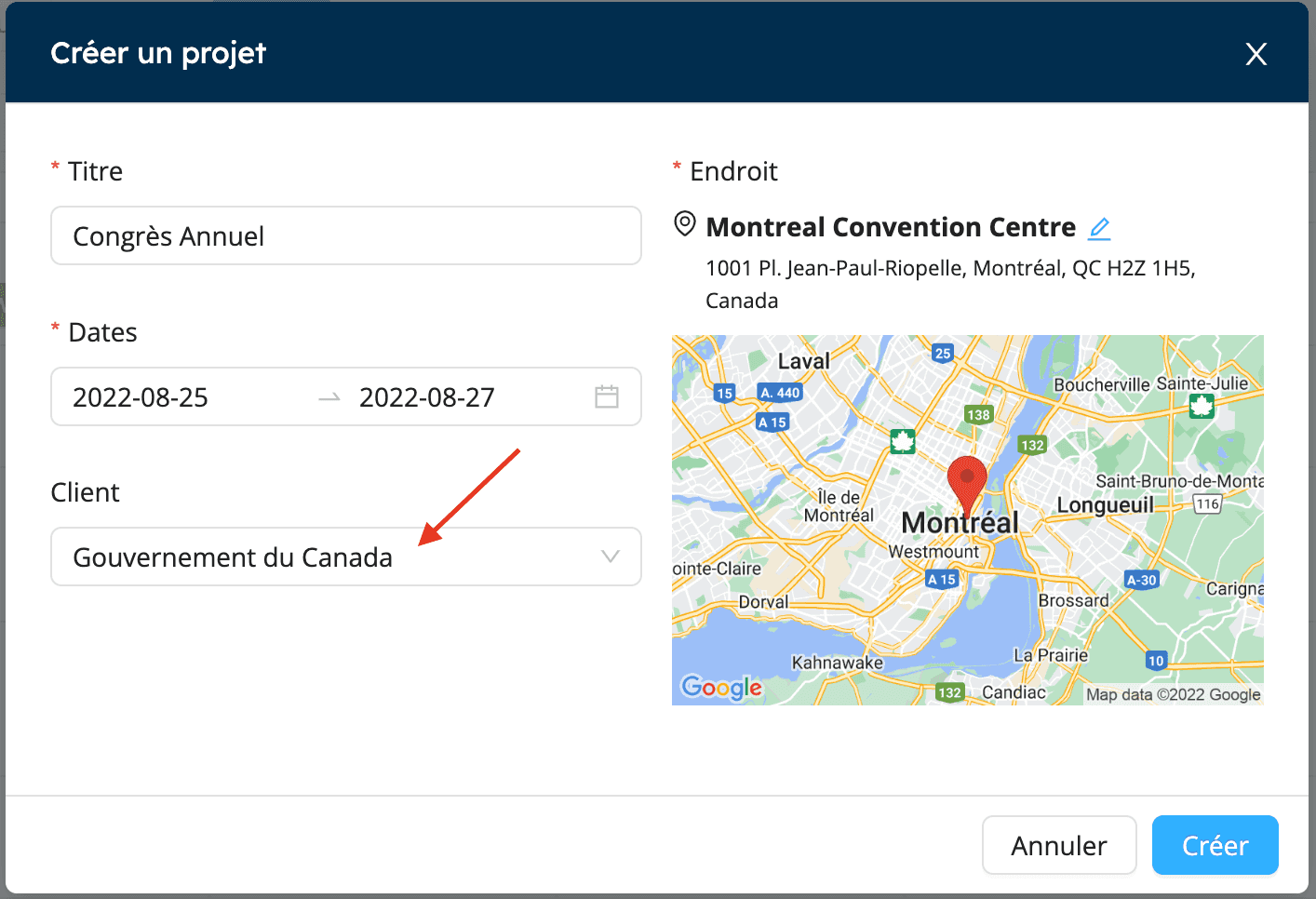The width and height of the screenshot is (1316, 899).
Task: Click the Montreal Convention Centre venue name
Action: tap(891, 227)
